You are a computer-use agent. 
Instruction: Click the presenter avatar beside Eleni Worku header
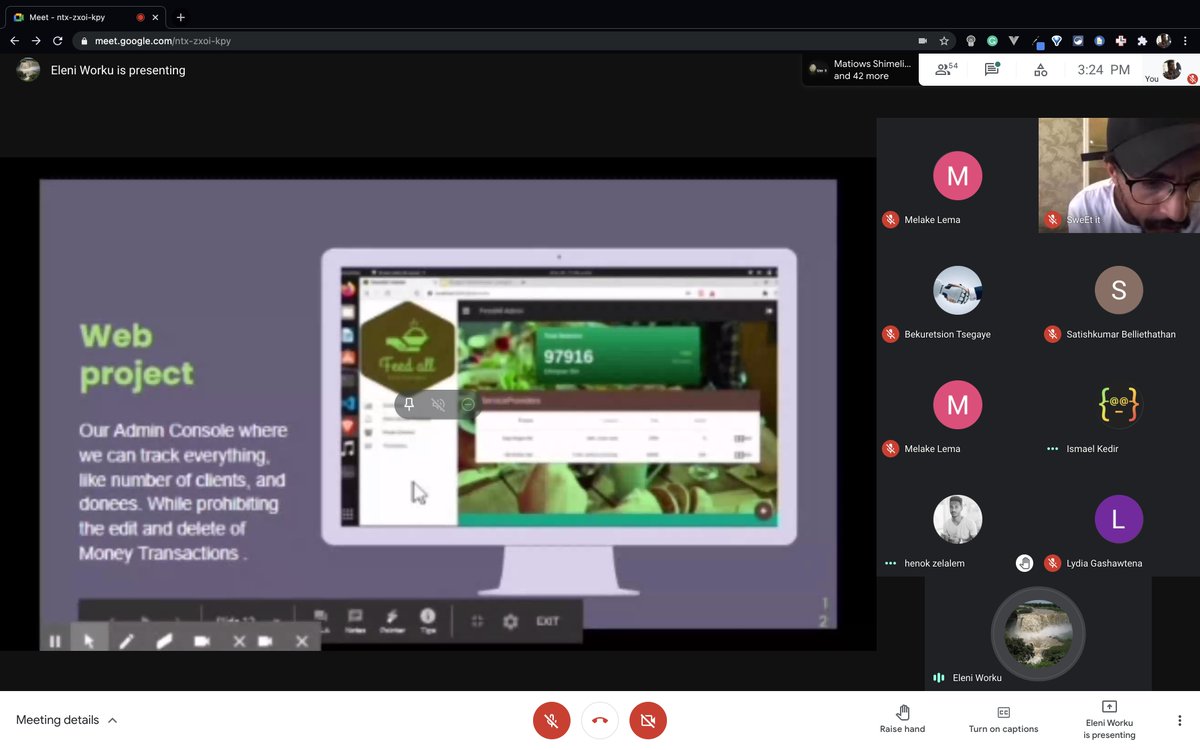tap(29, 70)
